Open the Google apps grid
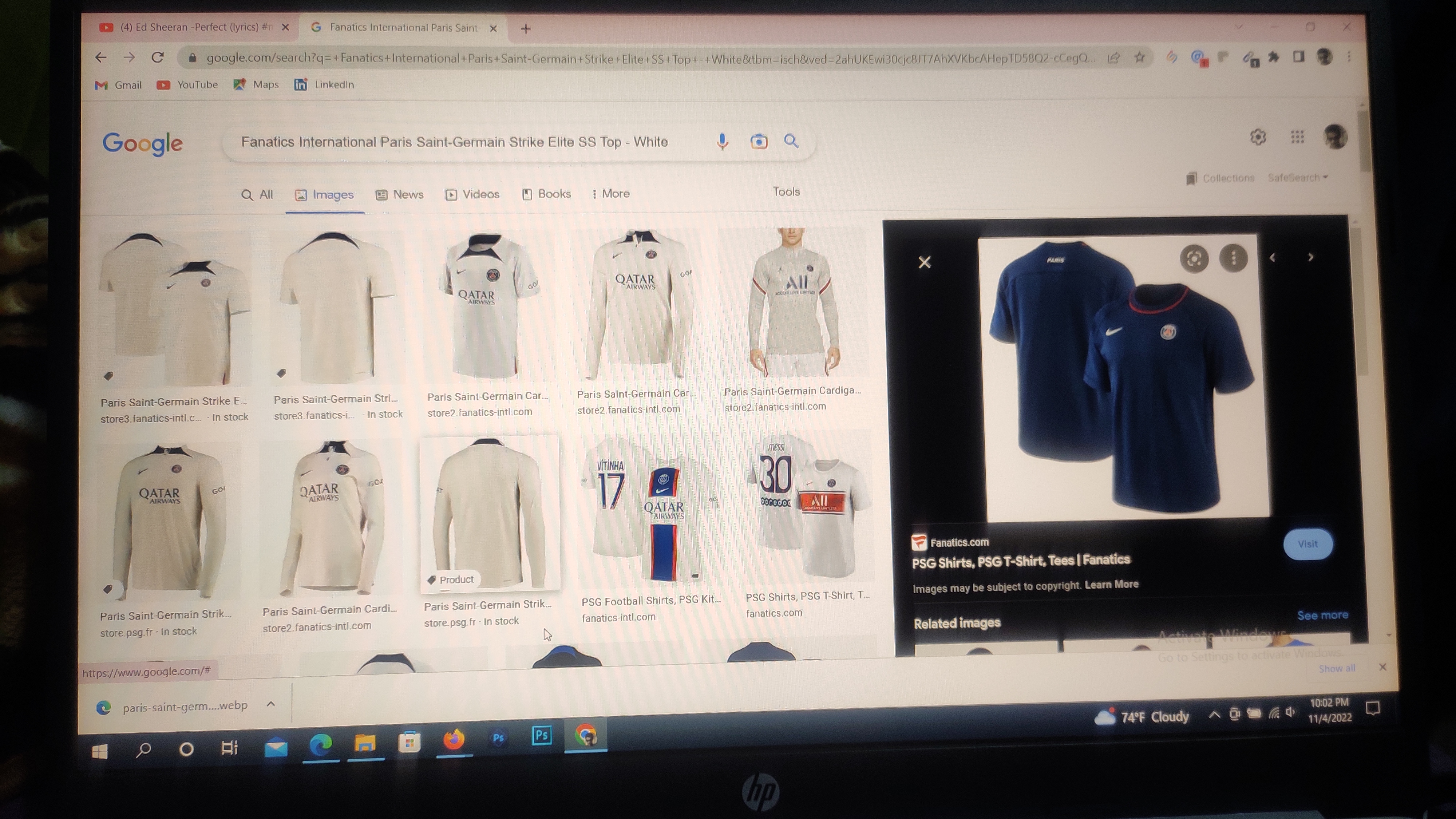The height and width of the screenshot is (819, 1456). (x=1297, y=137)
